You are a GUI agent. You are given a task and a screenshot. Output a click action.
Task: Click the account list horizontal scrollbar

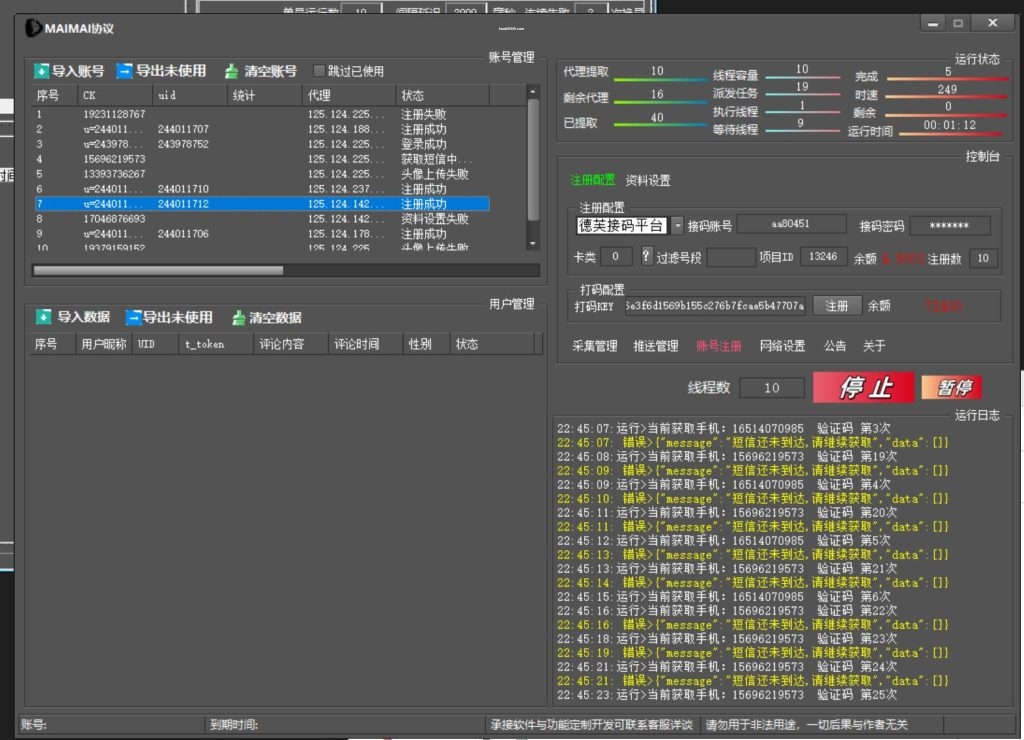point(157,270)
